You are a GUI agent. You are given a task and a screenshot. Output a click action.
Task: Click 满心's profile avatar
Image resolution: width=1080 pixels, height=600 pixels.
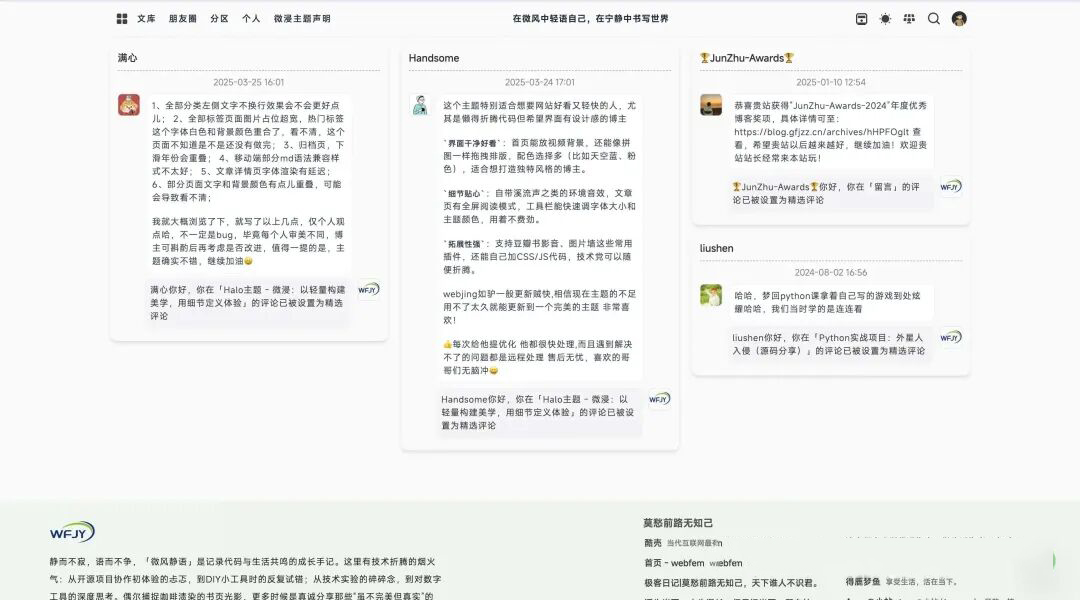coord(128,104)
